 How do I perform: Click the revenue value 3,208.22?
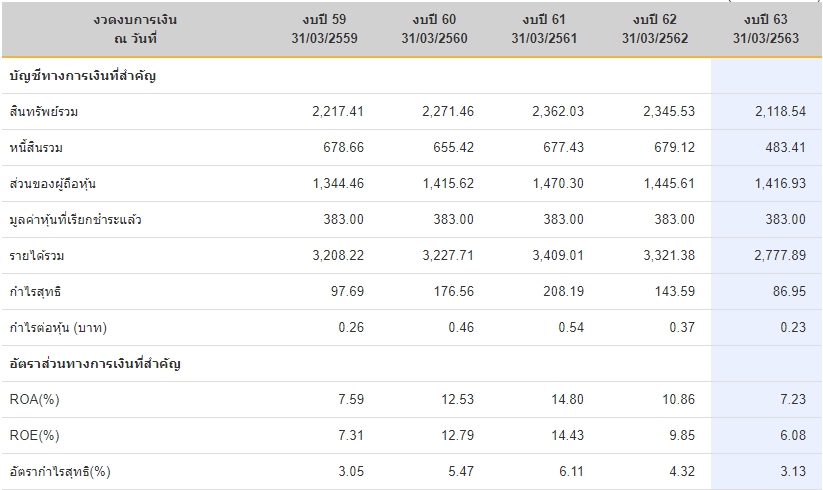pyautogui.click(x=337, y=256)
